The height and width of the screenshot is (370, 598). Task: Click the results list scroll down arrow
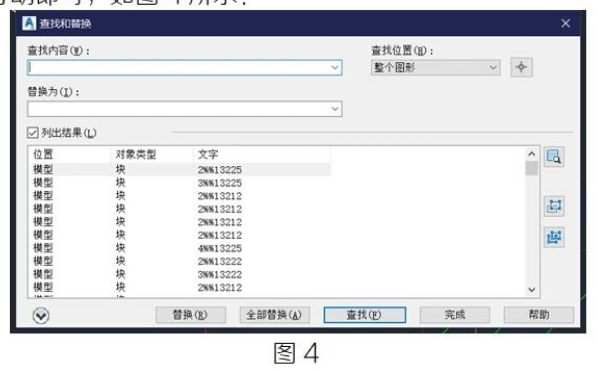tap(532, 290)
